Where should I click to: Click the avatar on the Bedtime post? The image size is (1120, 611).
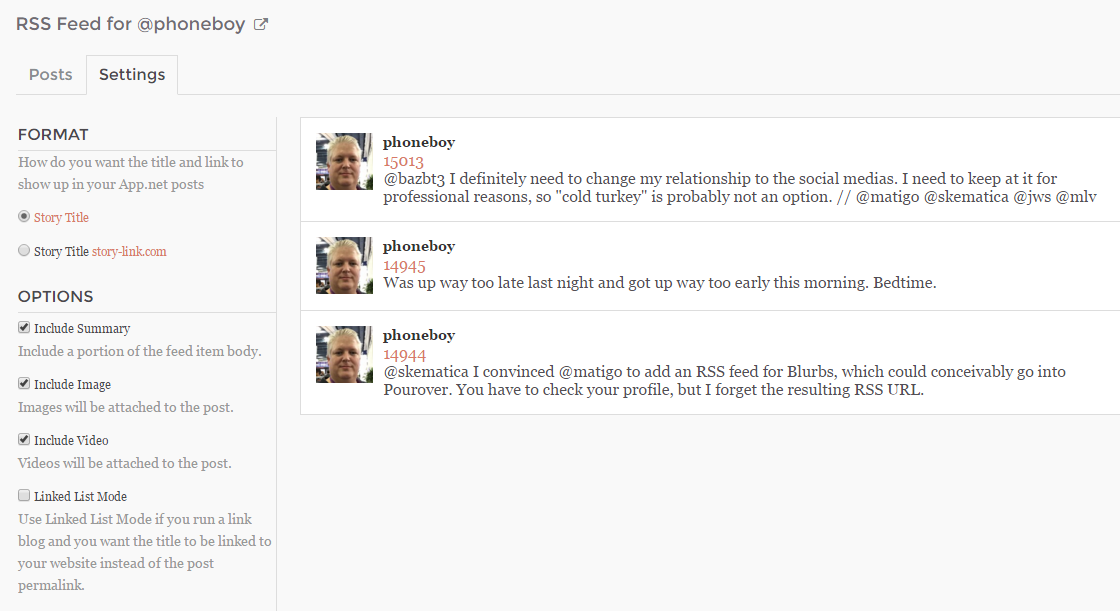coord(344,266)
